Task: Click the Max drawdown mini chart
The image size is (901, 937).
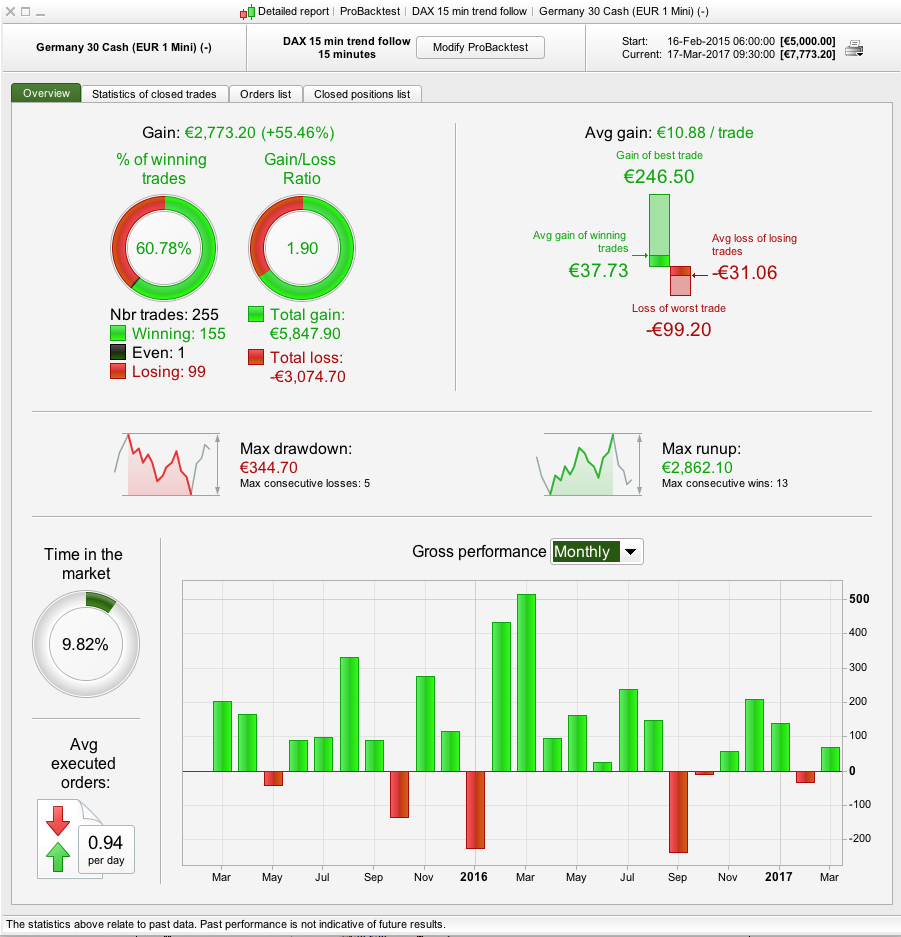Action: pyautogui.click(x=167, y=465)
